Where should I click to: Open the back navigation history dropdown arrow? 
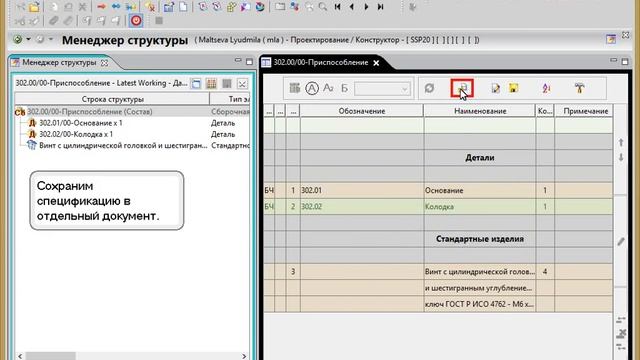28,40
